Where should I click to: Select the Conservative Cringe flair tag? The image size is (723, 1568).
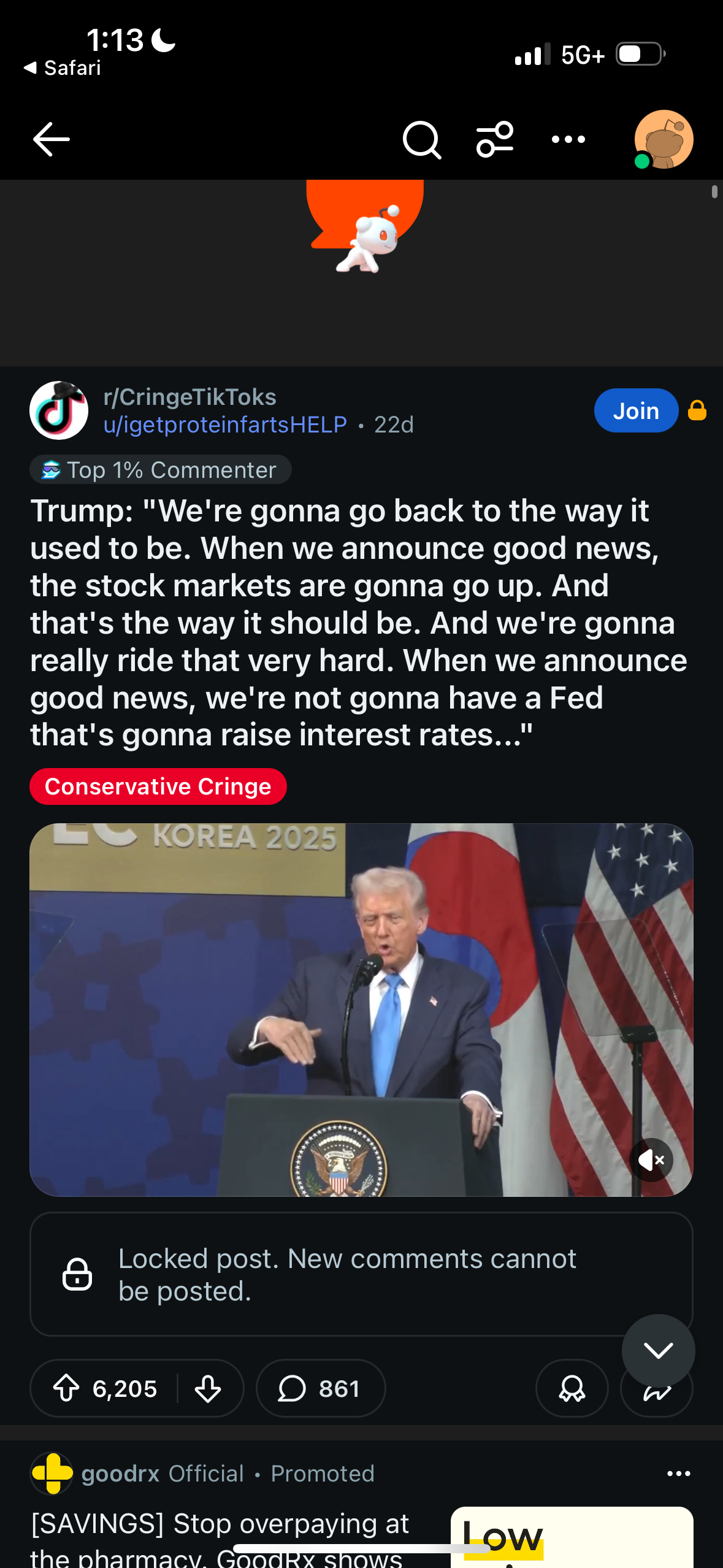[x=158, y=786]
